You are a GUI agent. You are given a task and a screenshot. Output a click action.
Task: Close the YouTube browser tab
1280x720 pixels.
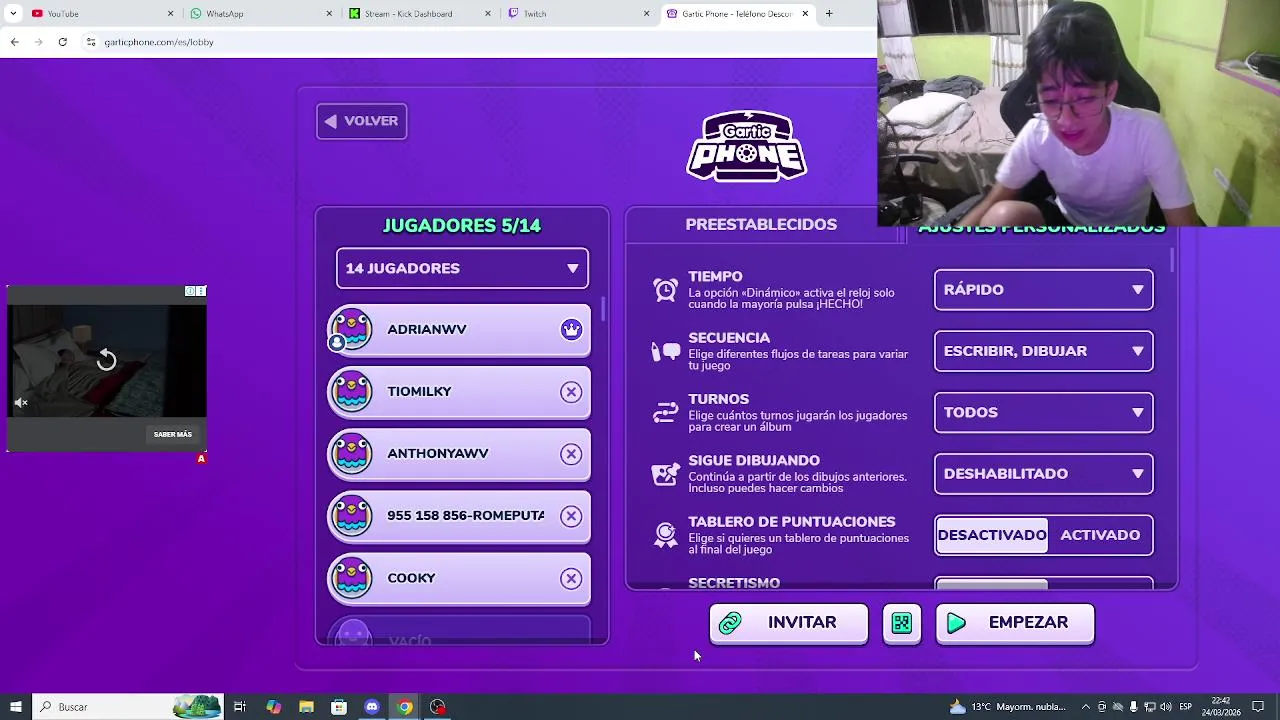[170, 13]
